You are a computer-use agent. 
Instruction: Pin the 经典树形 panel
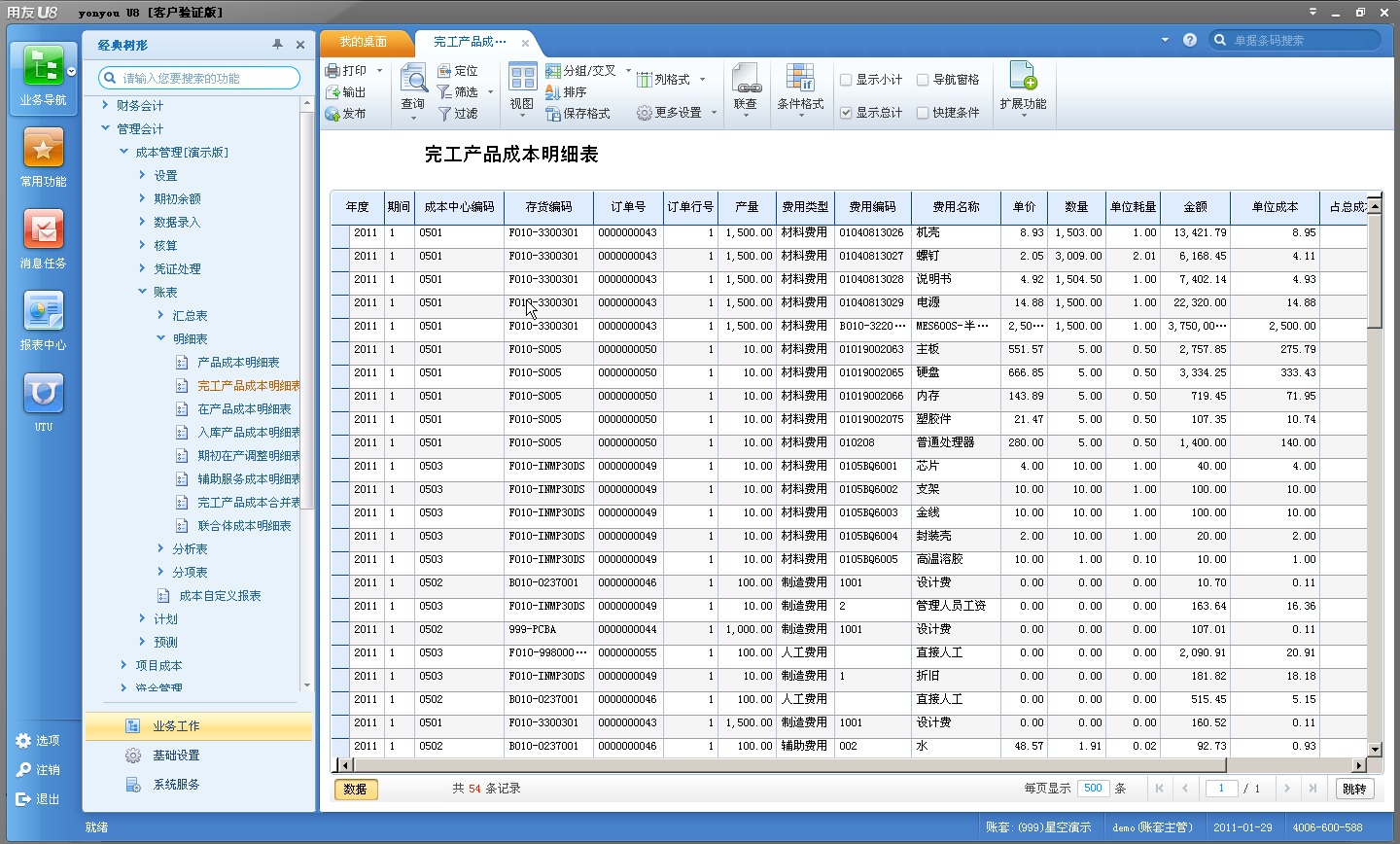click(277, 45)
